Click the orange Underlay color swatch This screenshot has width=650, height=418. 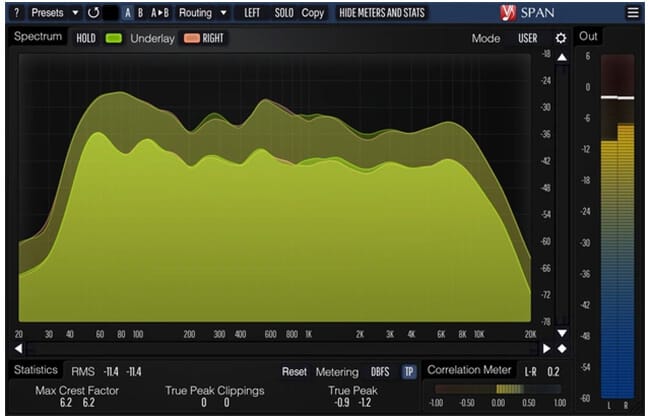[x=192, y=38]
